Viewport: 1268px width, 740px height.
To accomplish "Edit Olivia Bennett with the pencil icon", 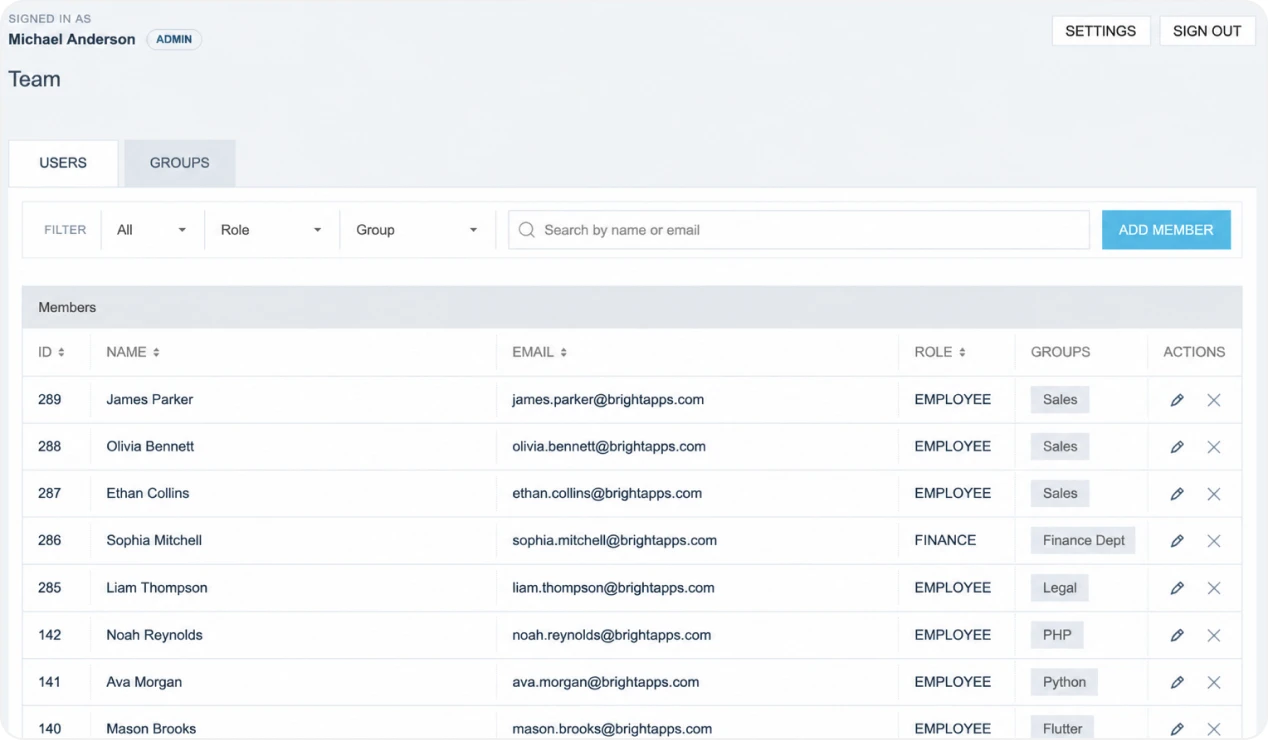I will (x=1177, y=447).
